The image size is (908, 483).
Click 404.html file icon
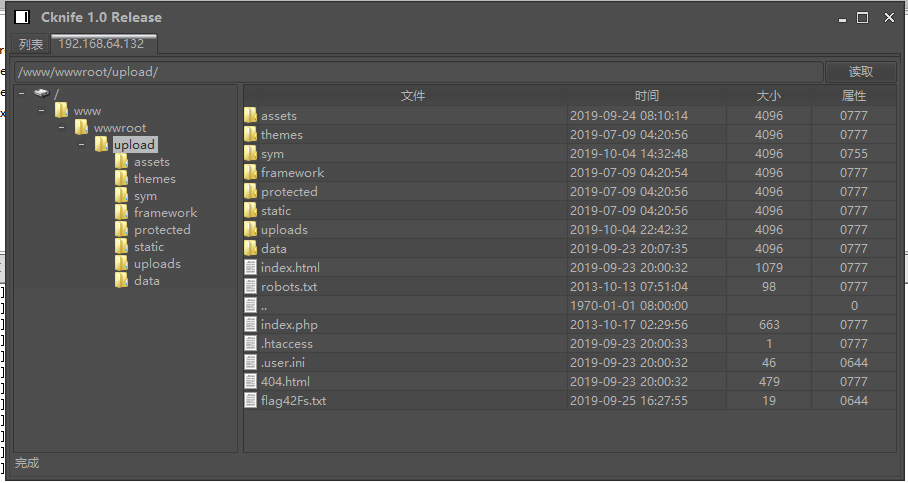(x=250, y=382)
